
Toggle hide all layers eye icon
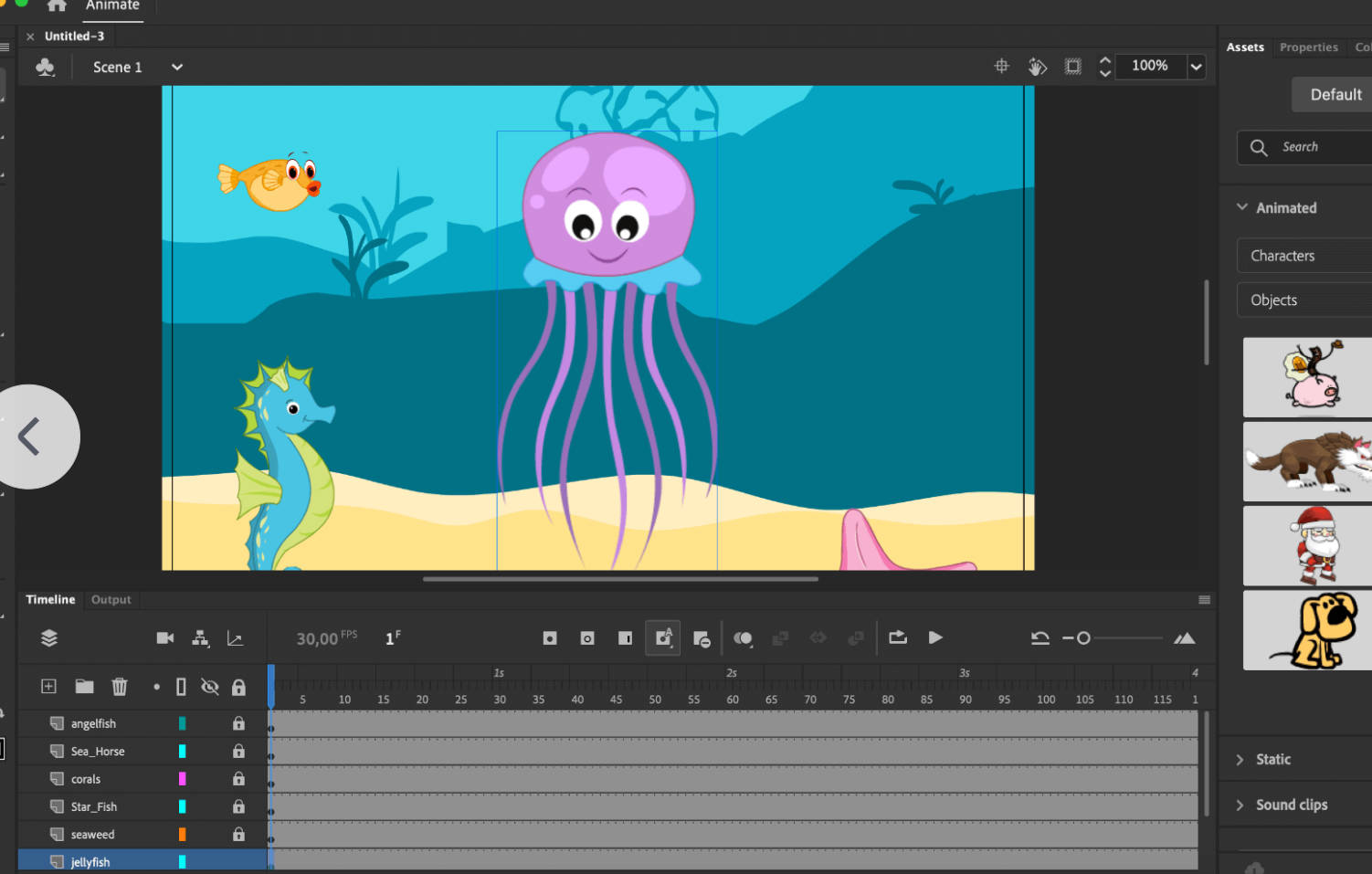[209, 687]
